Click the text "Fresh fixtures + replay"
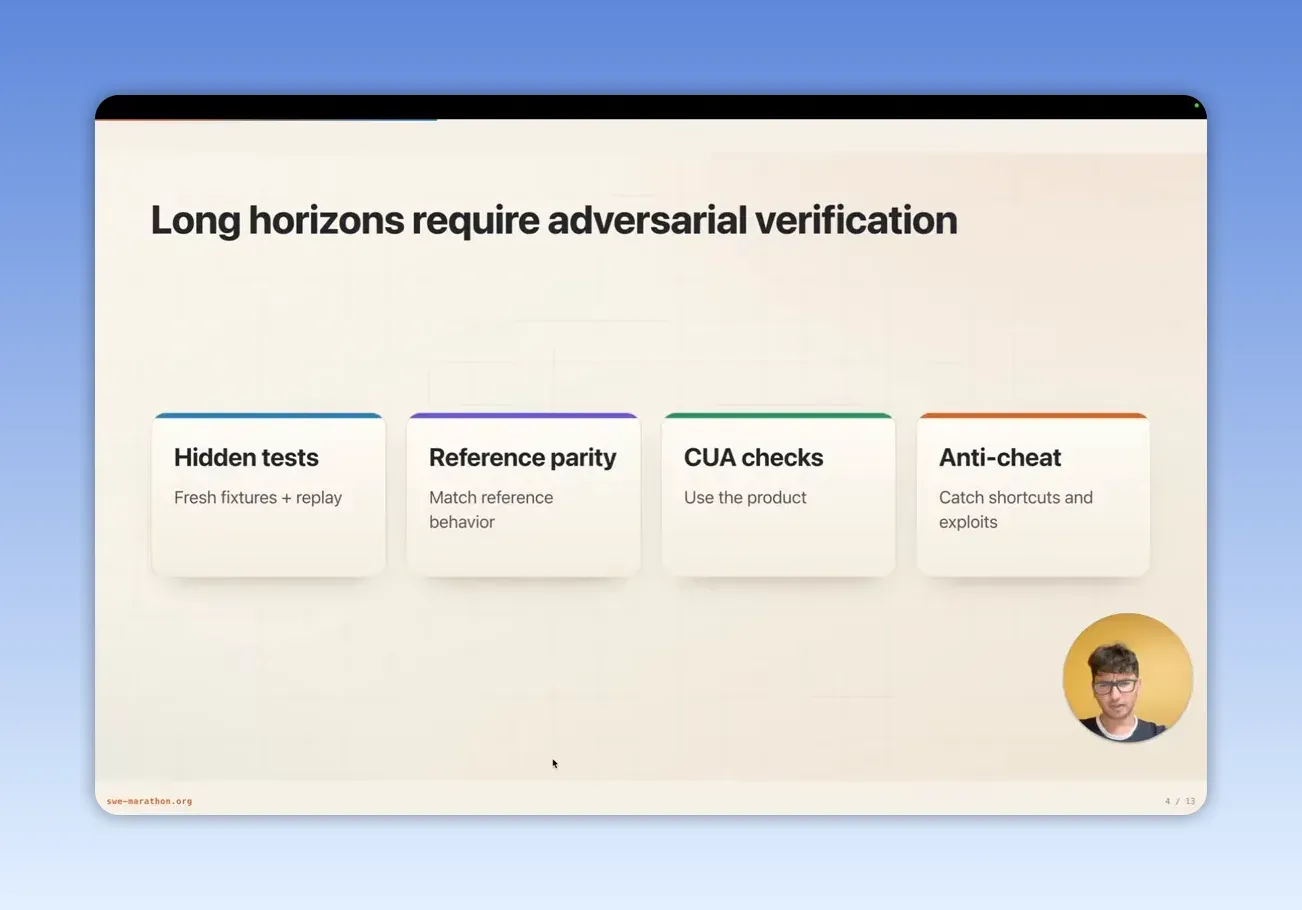This screenshot has height=910, width=1302. [258, 497]
